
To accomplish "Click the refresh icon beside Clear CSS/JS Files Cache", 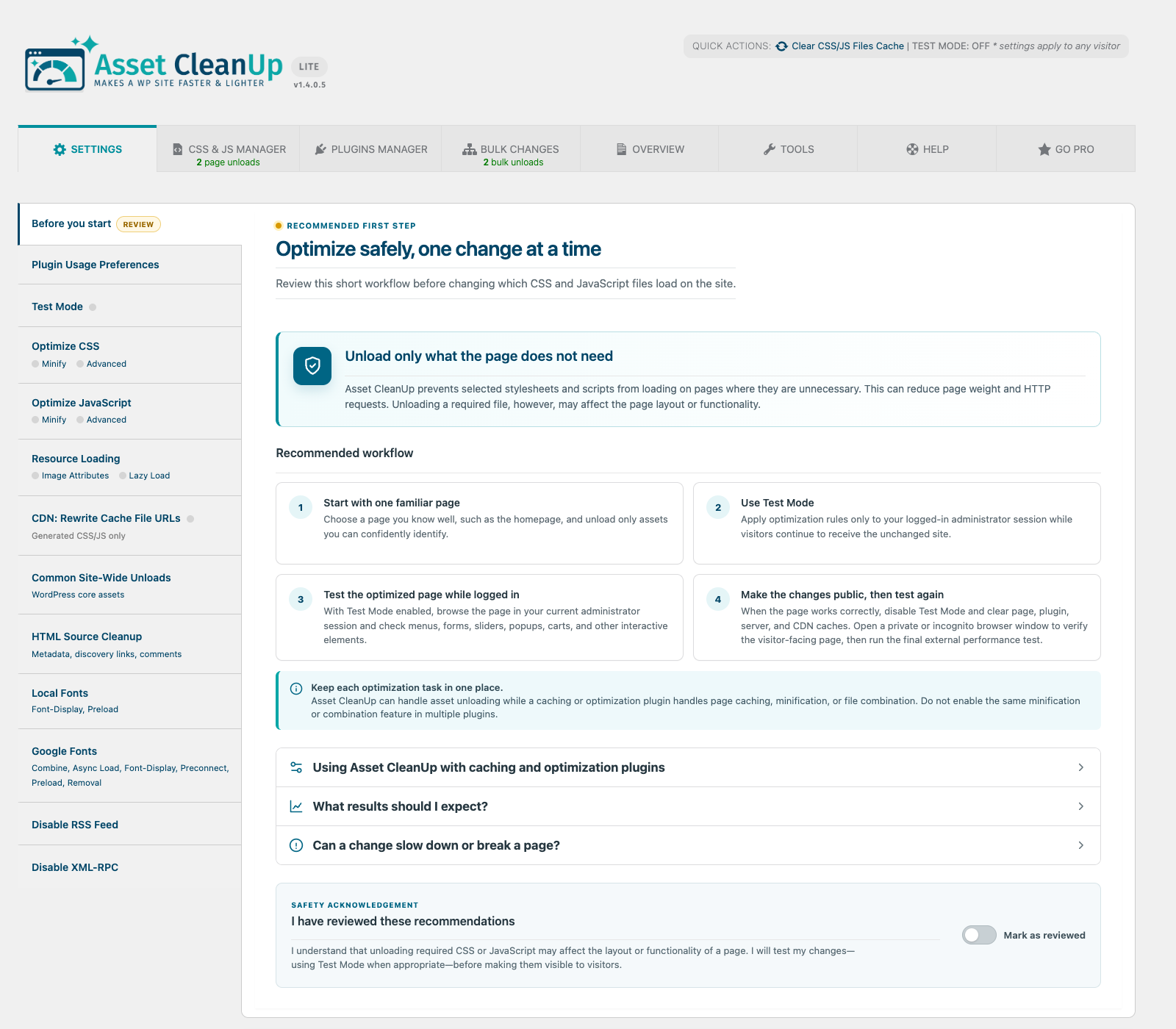I will pyautogui.click(x=781, y=46).
